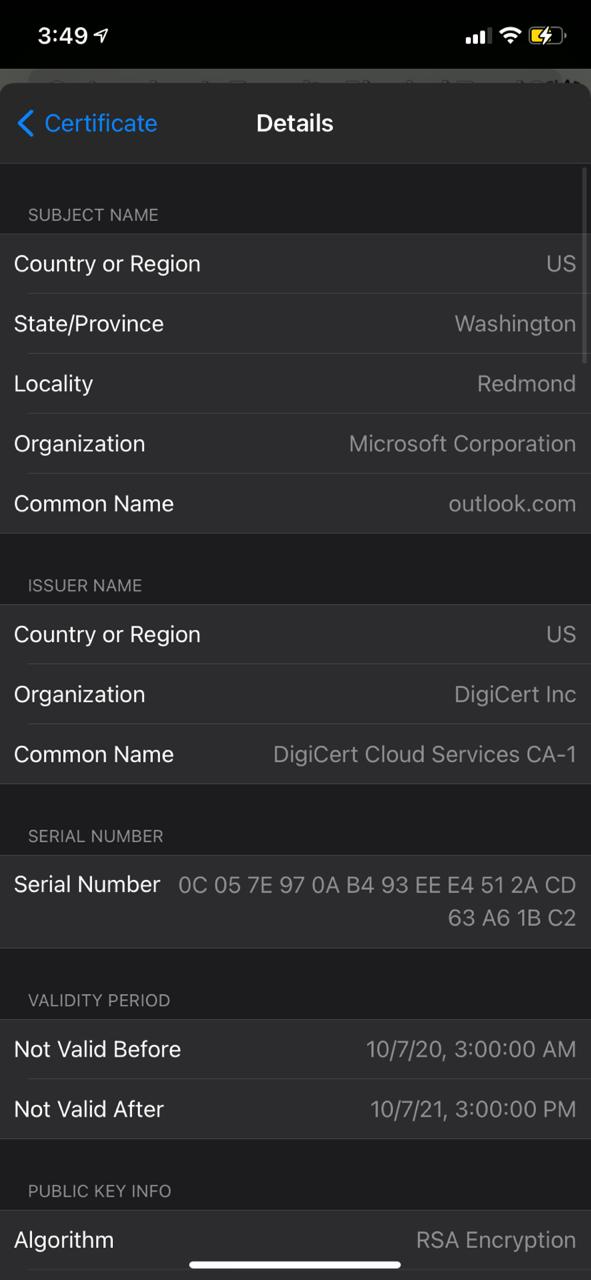Tap the back chevron icon
This screenshot has height=1280, width=591.
coord(26,123)
